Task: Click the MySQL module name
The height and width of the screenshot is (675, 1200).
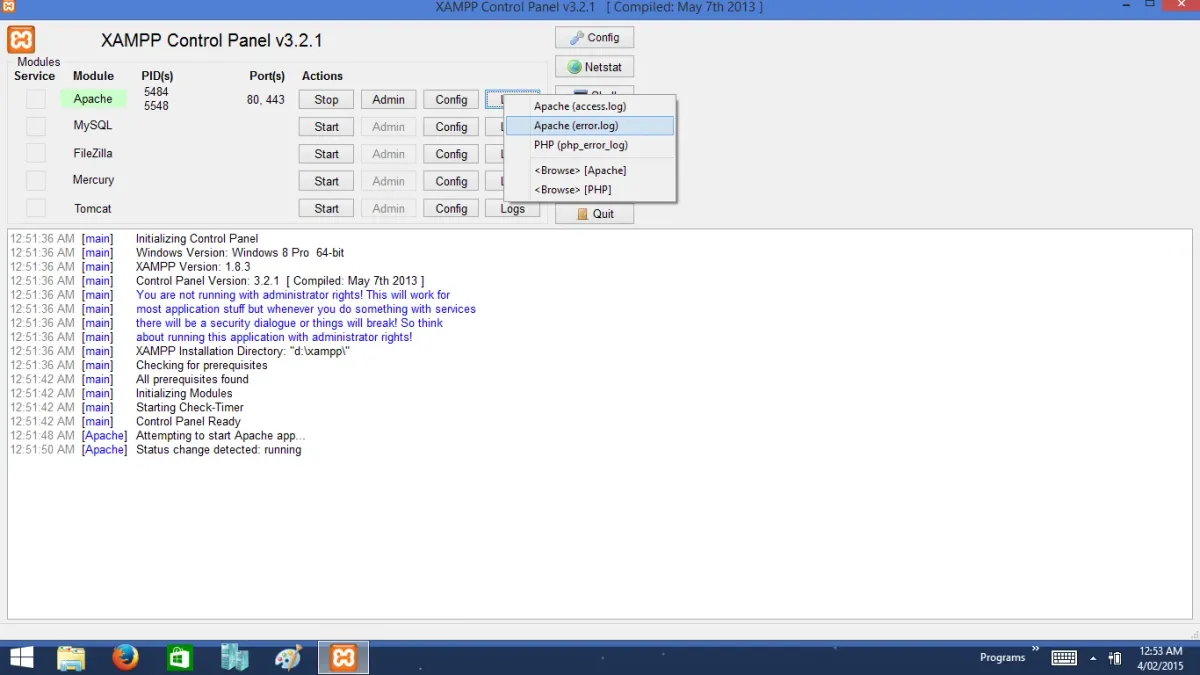Action: pyautogui.click(x=93, y=126)
